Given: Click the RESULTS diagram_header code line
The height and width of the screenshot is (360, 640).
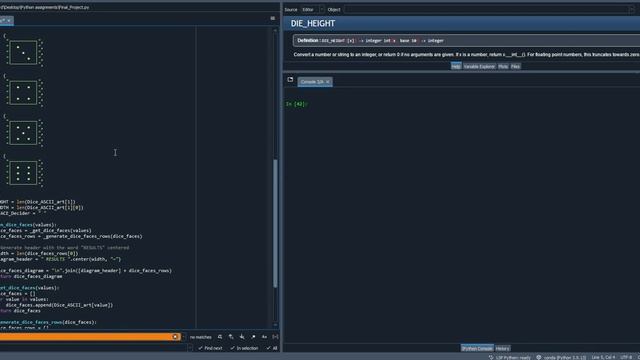Looking at the screenshot, I should (60, 259).
